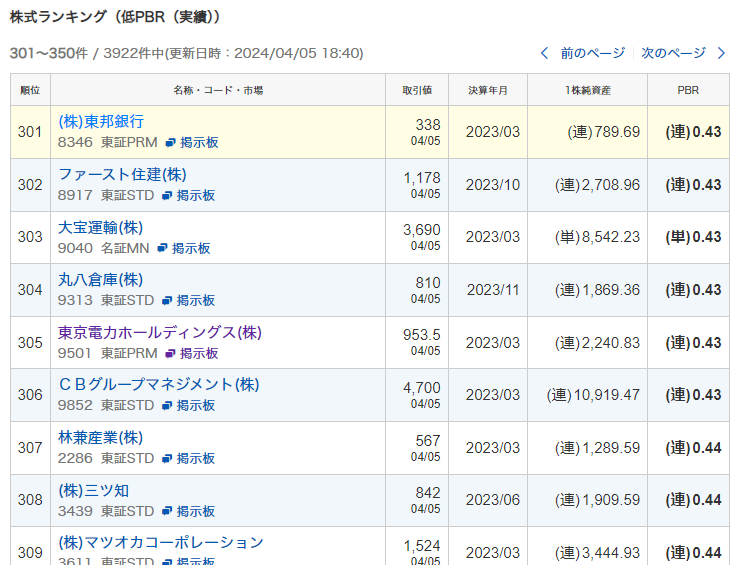Image resolution: width=738 pixels, height=565 pixels.
Task: Click the right chevron pagination arrow
Action: (722, 53)
